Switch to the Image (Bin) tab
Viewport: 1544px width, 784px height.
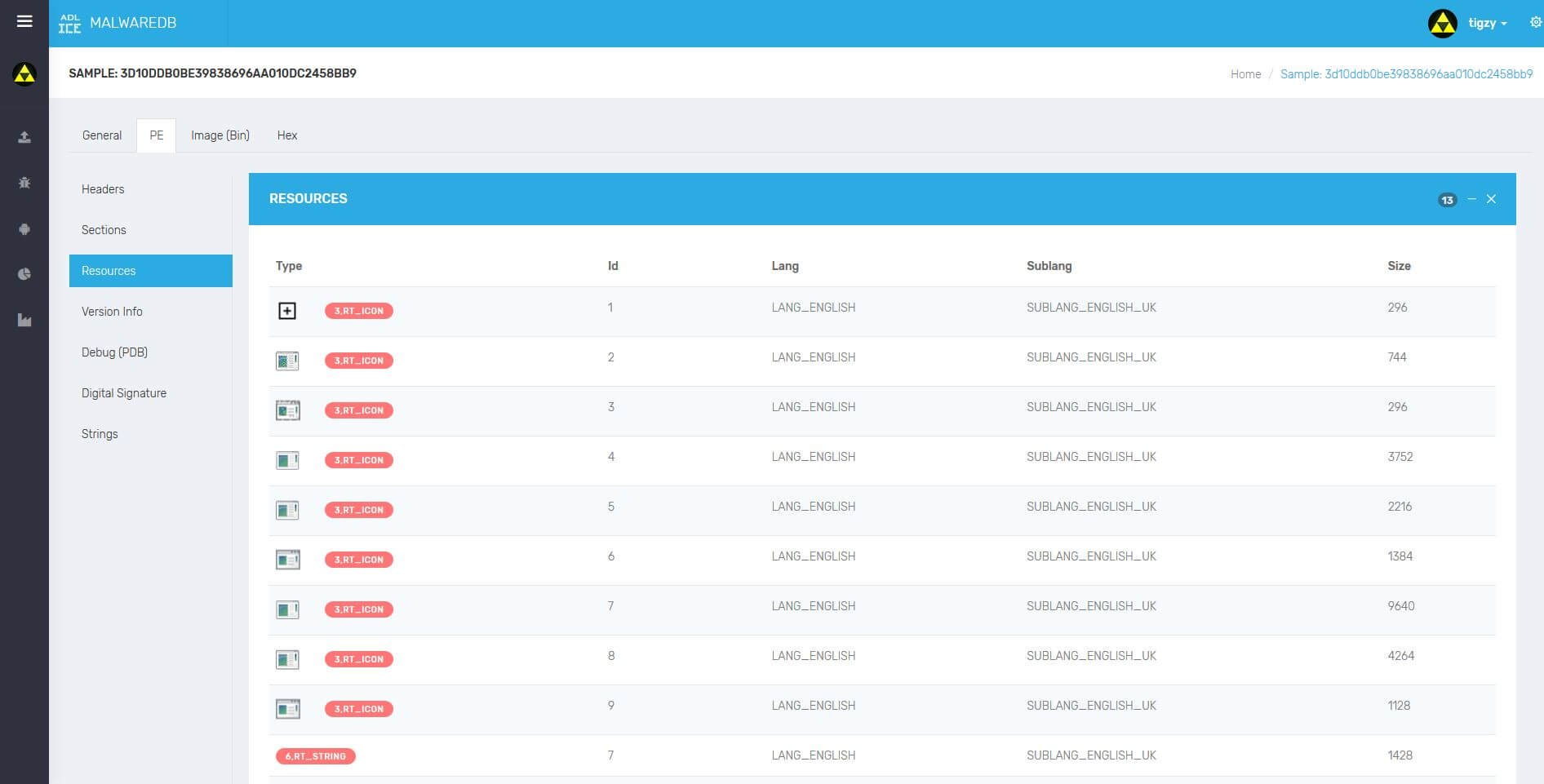click(x=220, y=135)
